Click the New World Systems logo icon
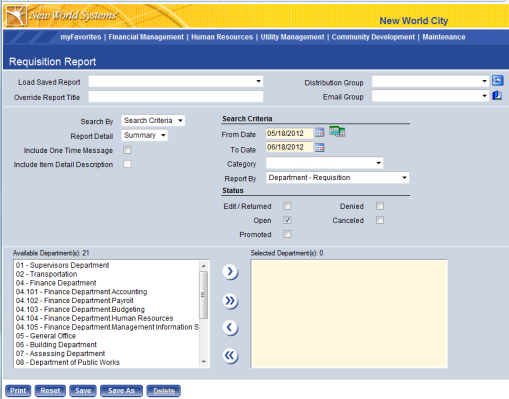 (x=15, y=16)
